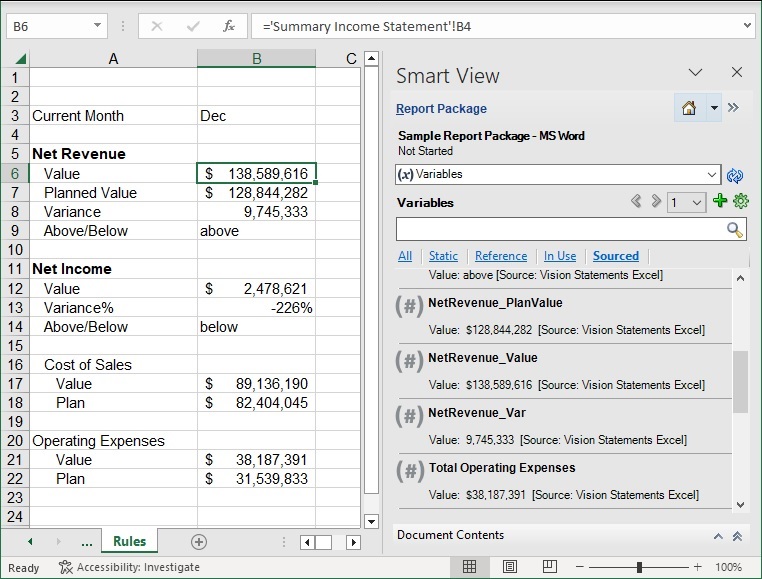Click the Cancel X in formula bar
762x579 pixels.
coord(156,26)
